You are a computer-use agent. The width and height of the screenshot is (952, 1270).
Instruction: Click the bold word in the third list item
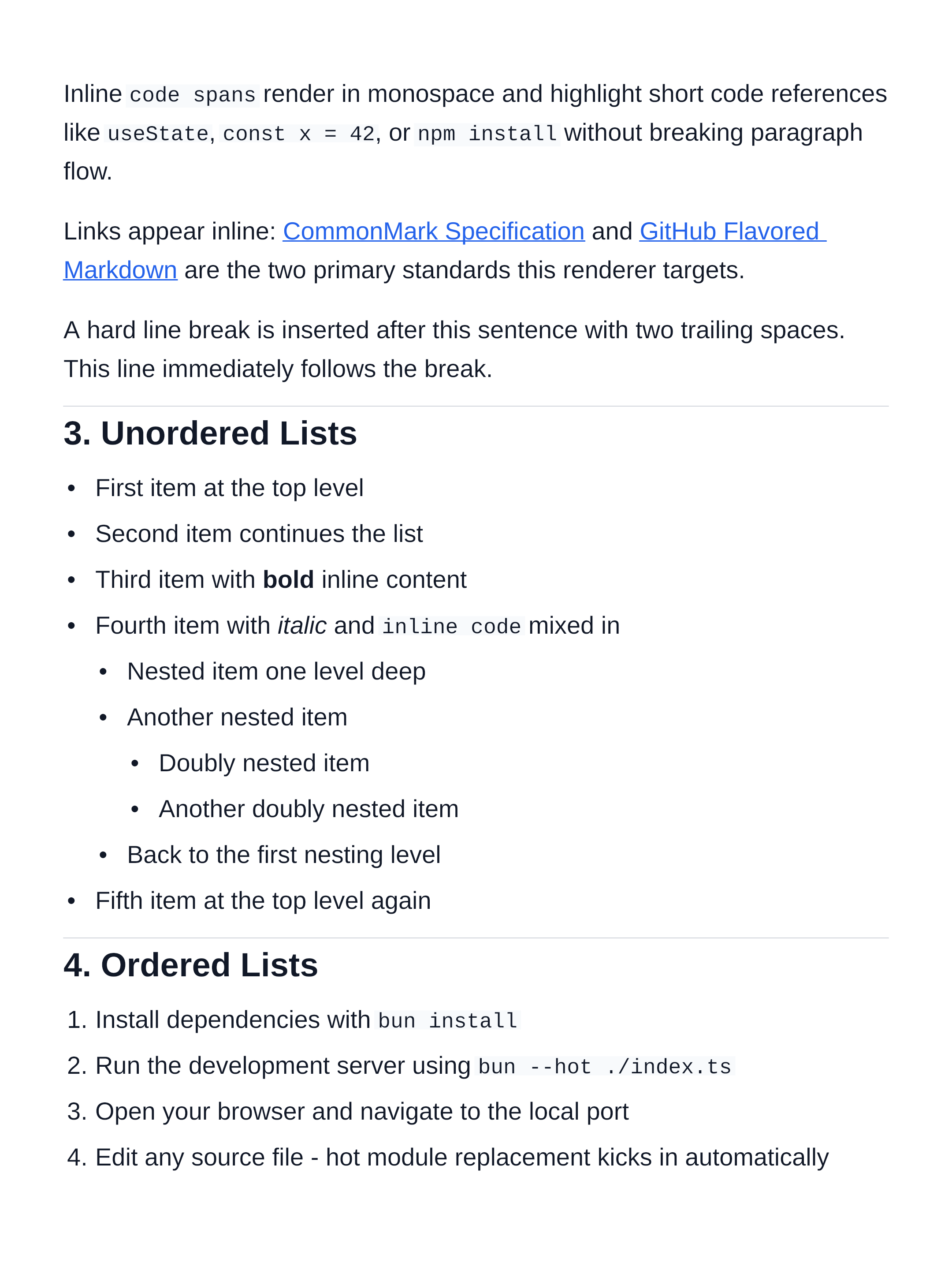[x=288, y=580]
